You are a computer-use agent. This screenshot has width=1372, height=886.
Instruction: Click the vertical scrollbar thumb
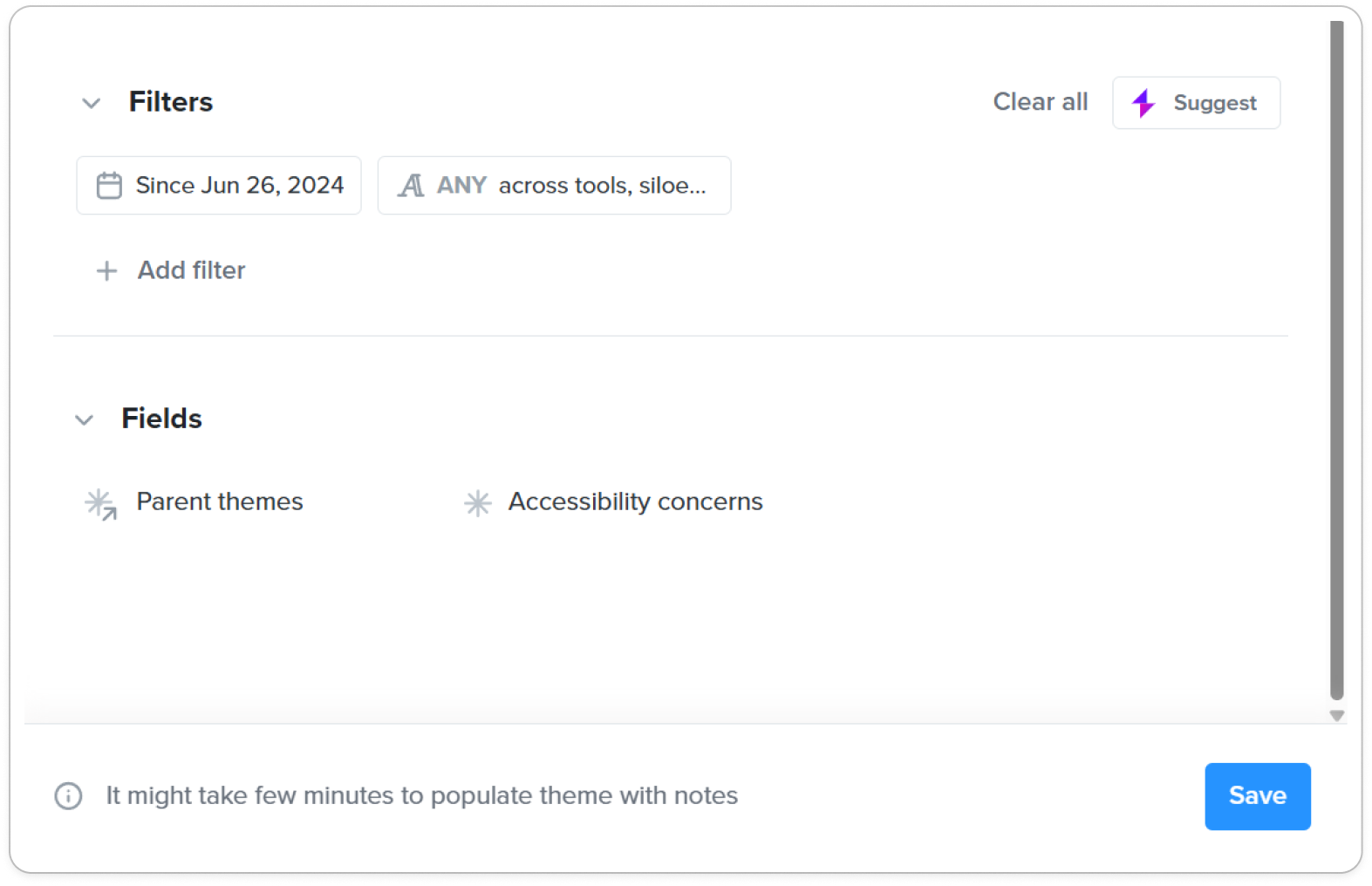[1336, 360]
